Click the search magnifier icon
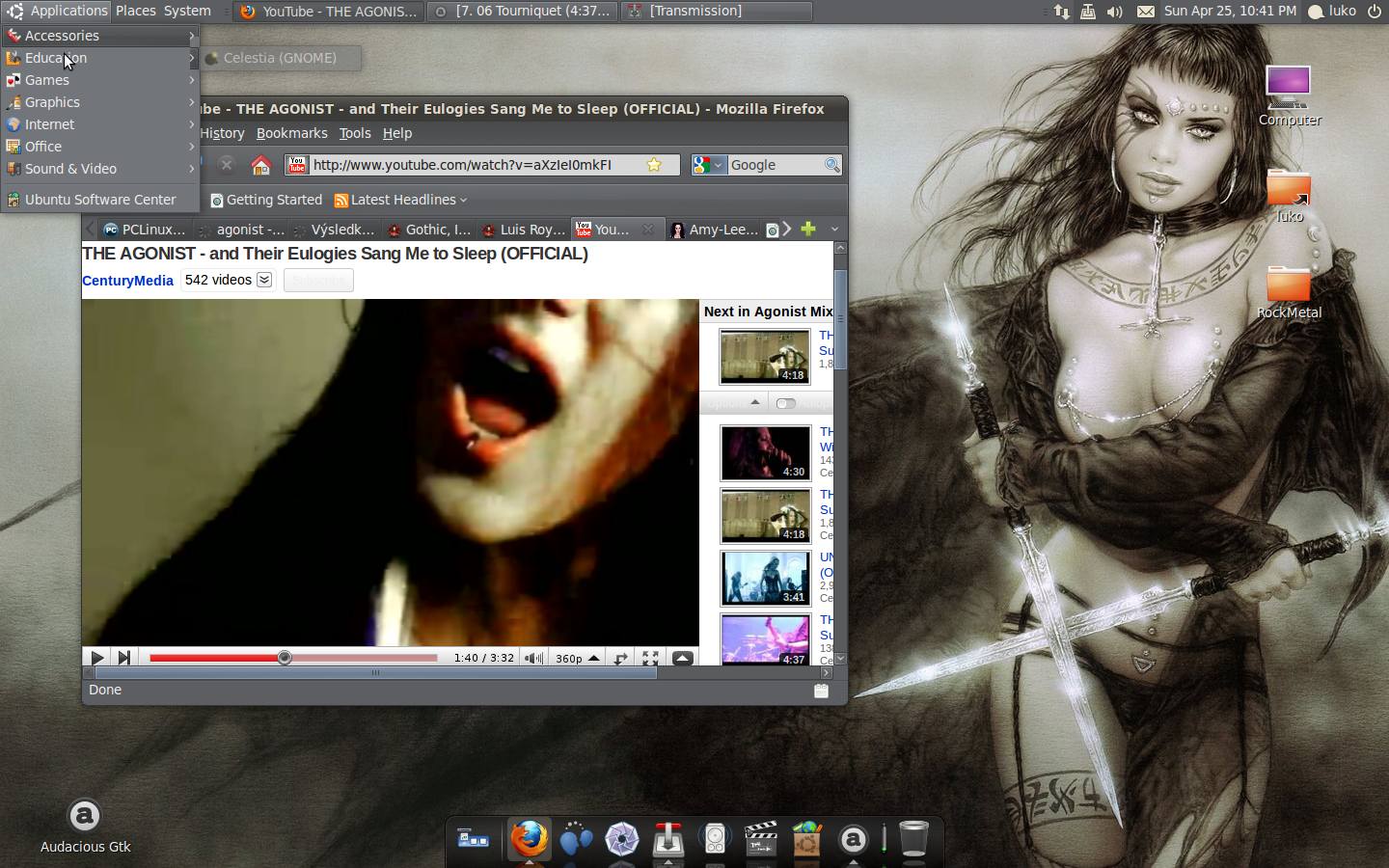Image resolution: width=1389 pixels, height=868 pixels. [x=831, y=165]
